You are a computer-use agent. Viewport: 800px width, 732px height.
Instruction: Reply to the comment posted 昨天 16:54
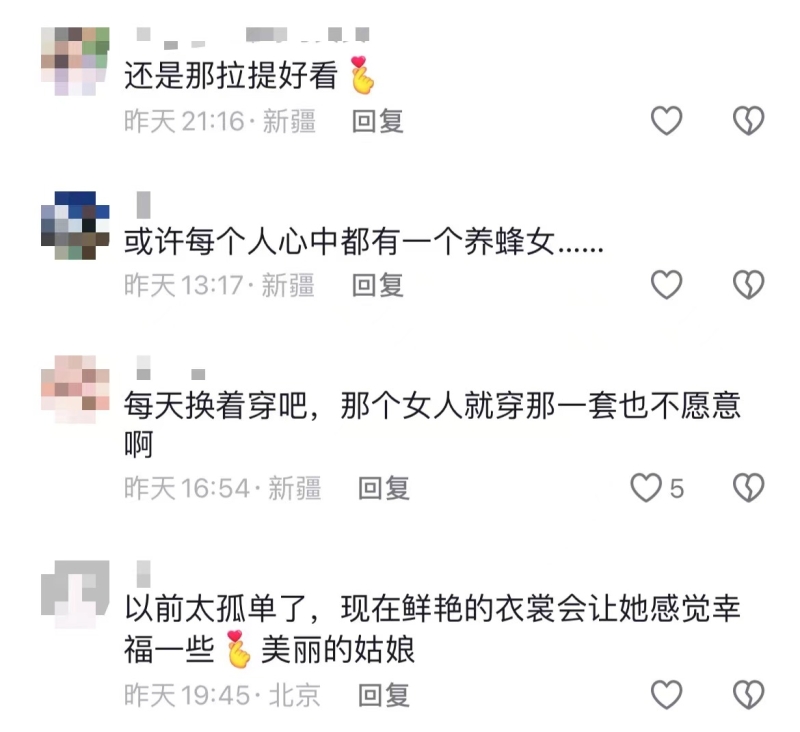(384, 488)
